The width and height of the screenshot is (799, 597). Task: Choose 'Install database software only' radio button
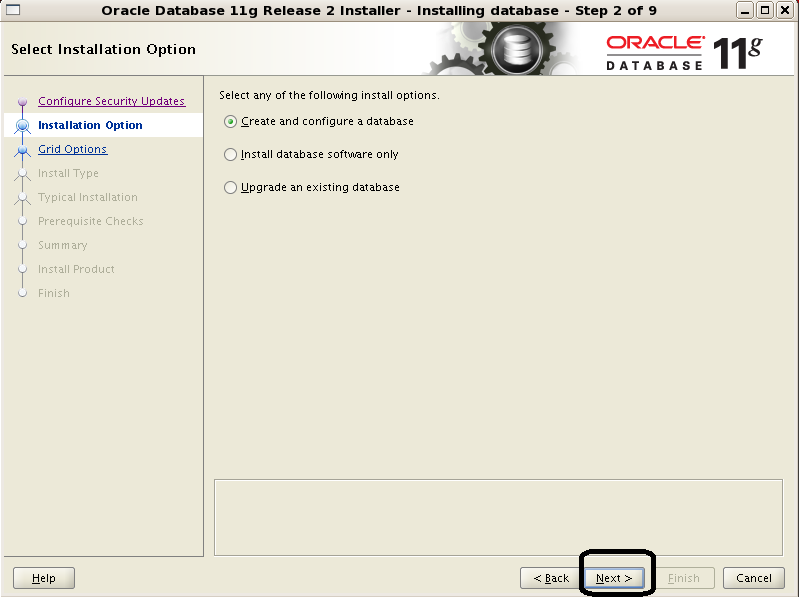pyautogui.click(x=231, y=155)
